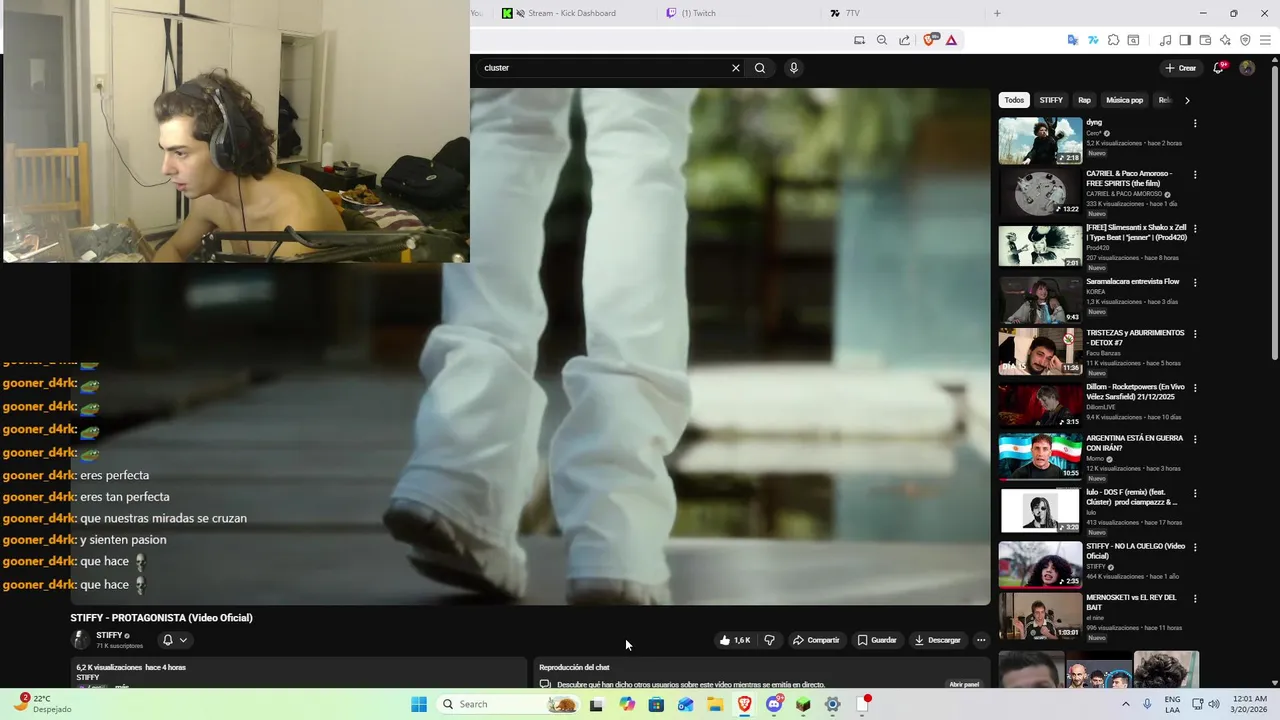The image size is (1280, 720).
Task: Click the zoom magnifier icon in address bar
Action: (882, 40)
